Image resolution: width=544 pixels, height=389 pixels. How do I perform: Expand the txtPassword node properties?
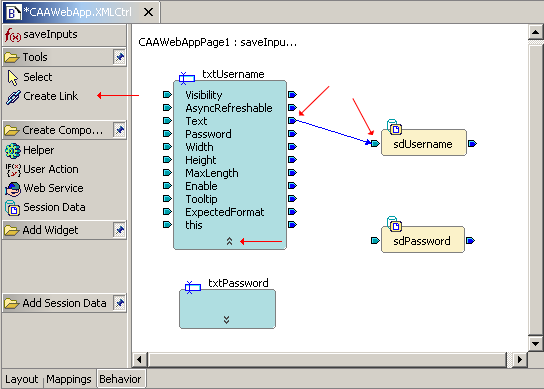click(x=227, y=320)
